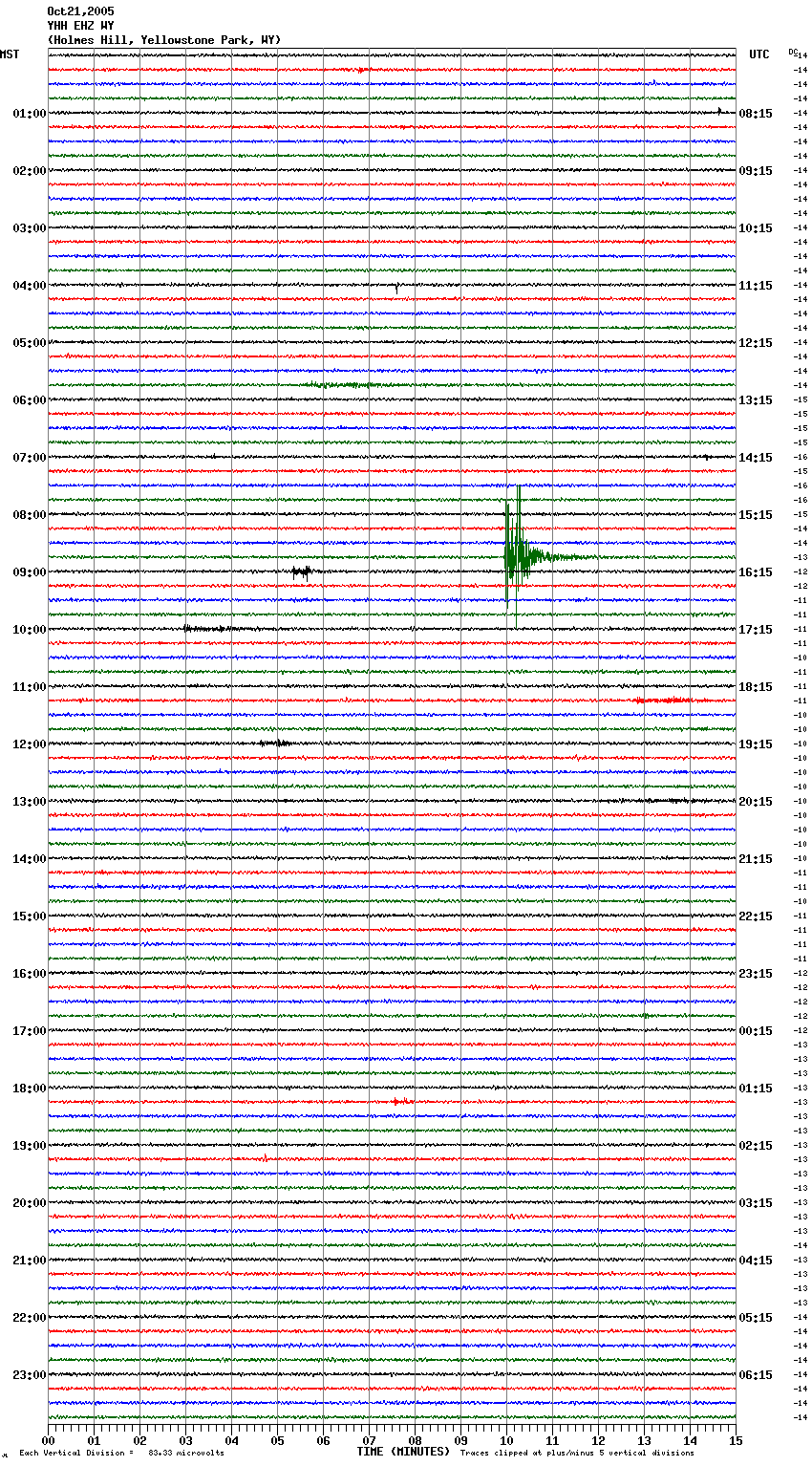Click the 08:15 UTC time label
Image resolution: width=812 pixels, height=1466 pixels.
(756, 114)
